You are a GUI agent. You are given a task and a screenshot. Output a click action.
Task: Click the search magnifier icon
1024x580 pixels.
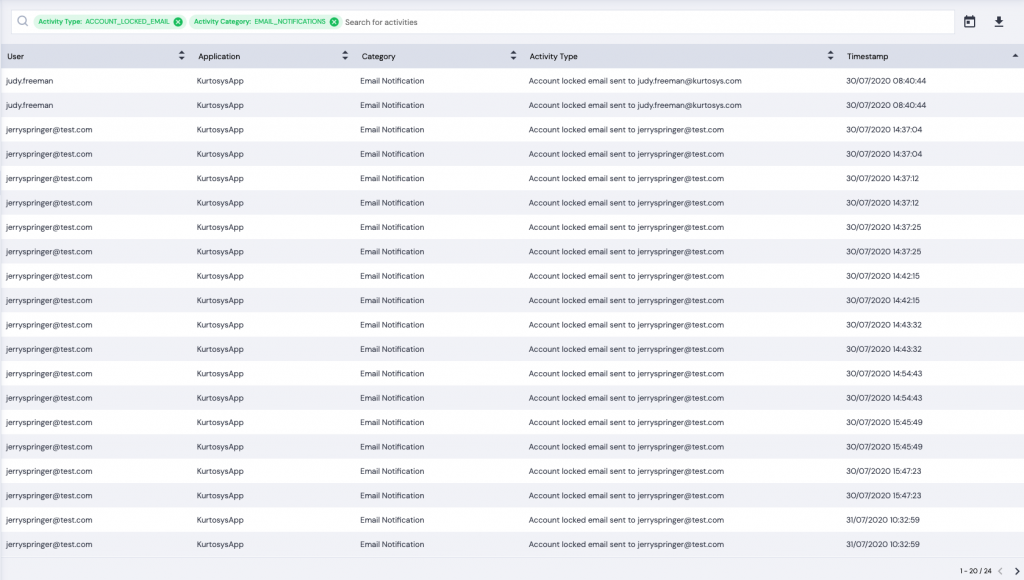(22, 22)
